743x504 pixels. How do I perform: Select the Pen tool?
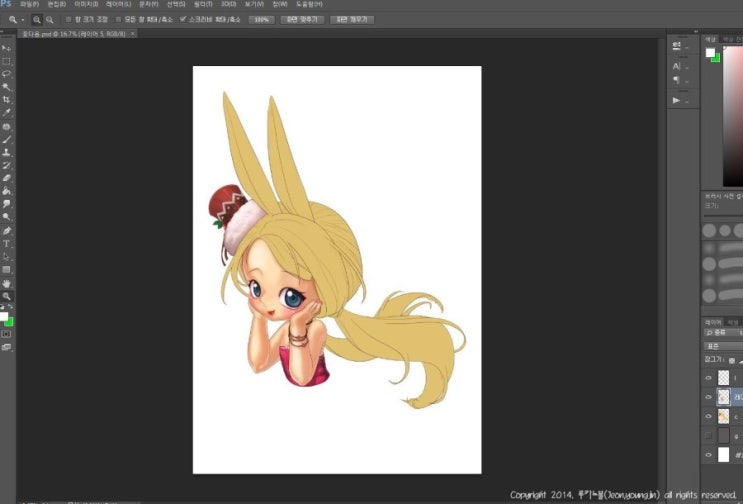pyautogui.click(x=6, y=231)
